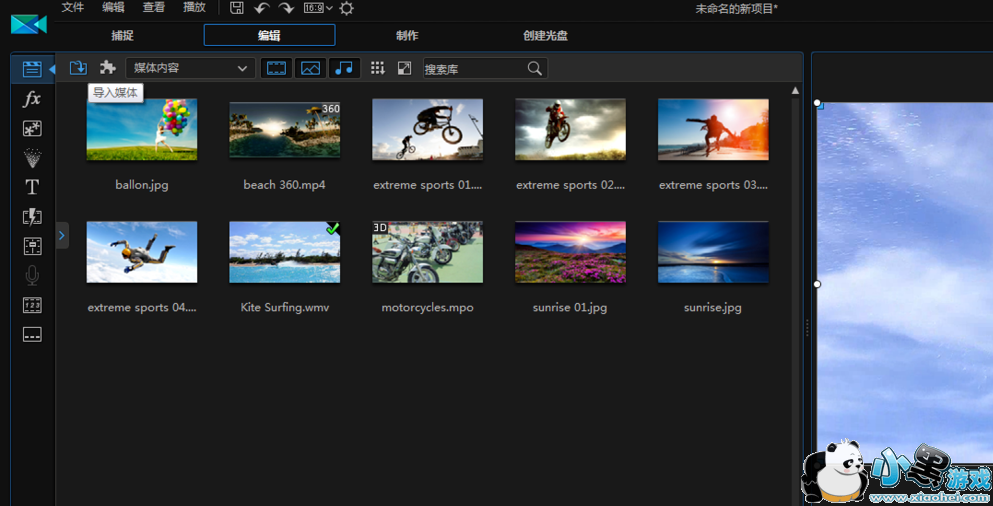This screenshot has height=506, width=993.
Task: Open the 16:9 aspect ratio dropdown
Action: coord(320,8)
